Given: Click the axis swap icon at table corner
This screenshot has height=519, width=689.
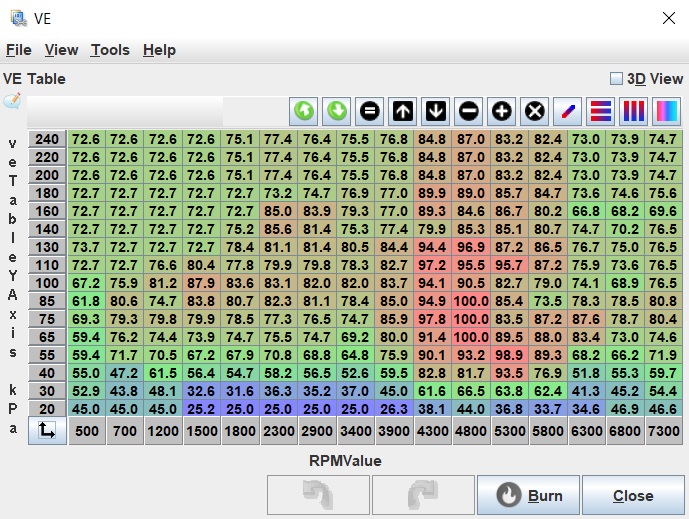Looking at the screenshot, I should pos(47,431).
